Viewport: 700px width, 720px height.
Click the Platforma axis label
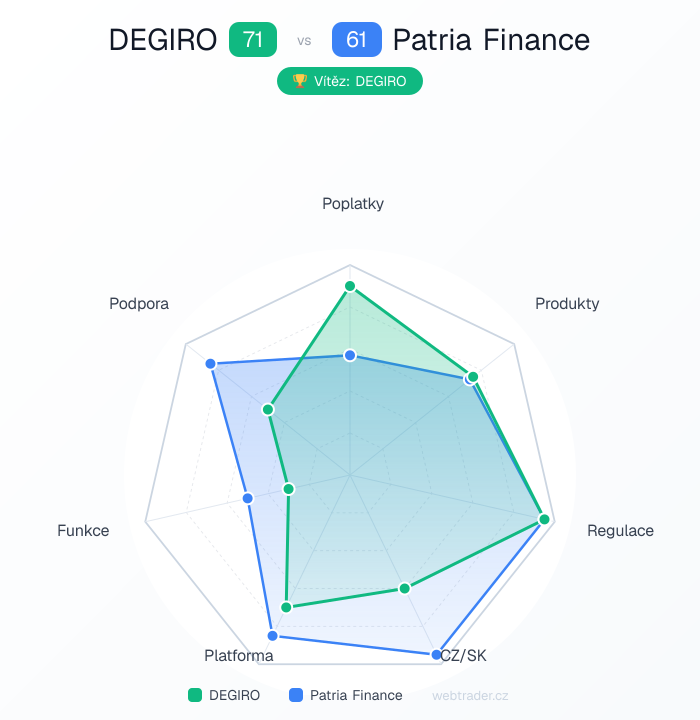point(239,656)
